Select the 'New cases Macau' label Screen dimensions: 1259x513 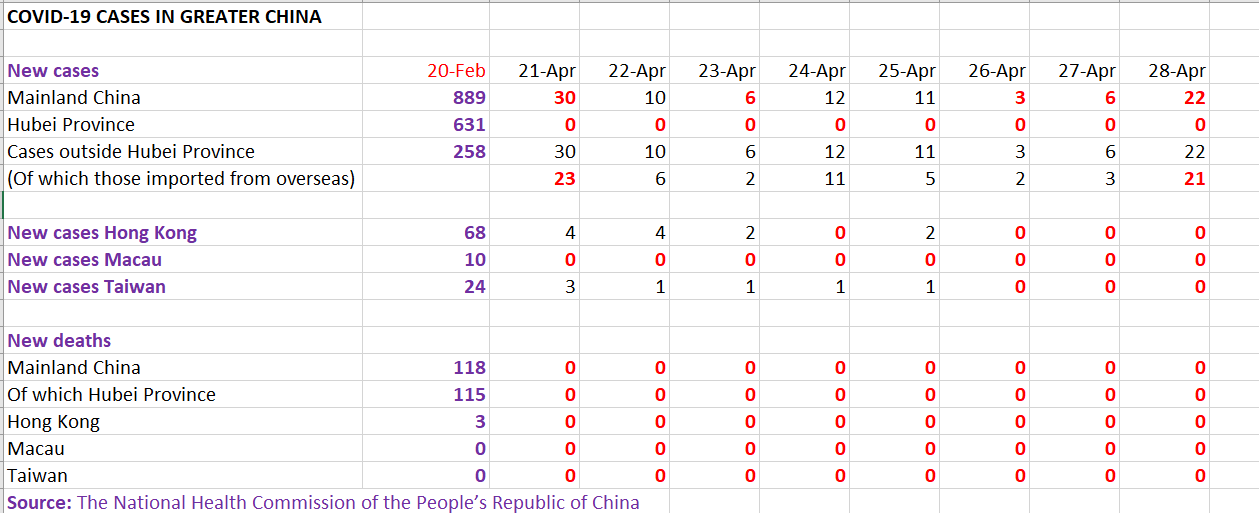click(84, 260)
